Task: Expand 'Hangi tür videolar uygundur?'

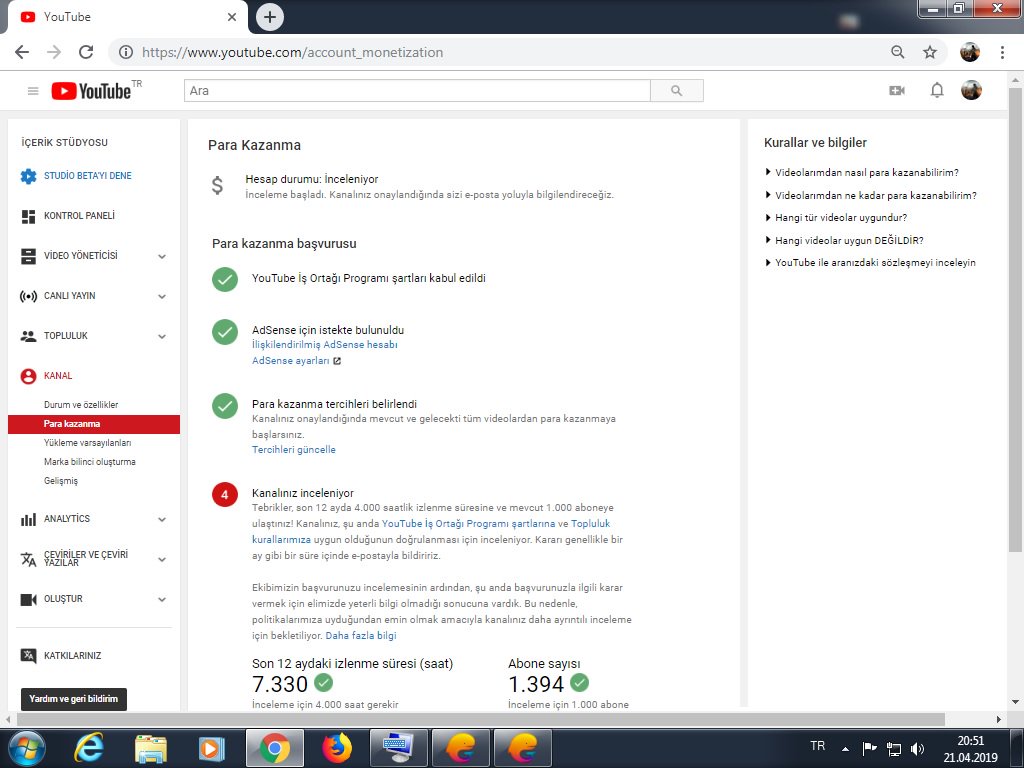Action: (836, 217)
